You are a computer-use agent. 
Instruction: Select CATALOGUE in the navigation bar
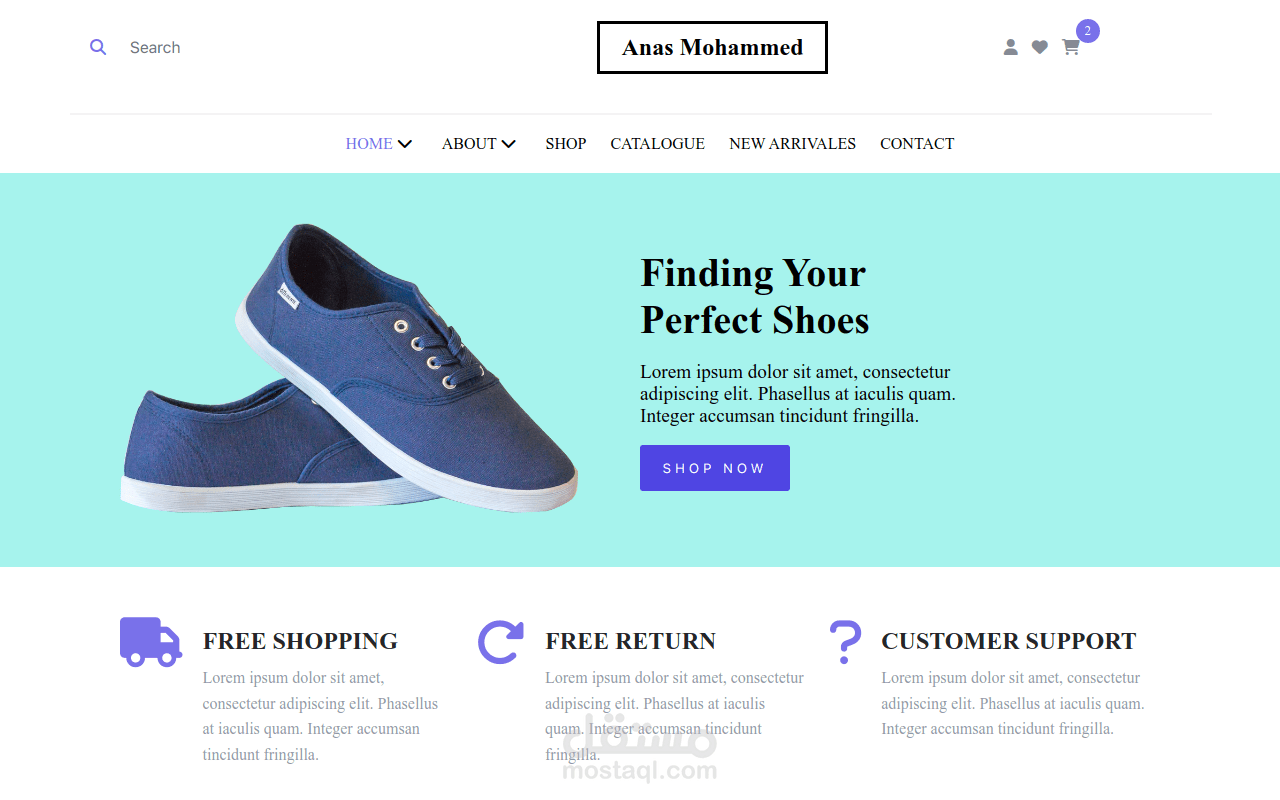[657, 143]
